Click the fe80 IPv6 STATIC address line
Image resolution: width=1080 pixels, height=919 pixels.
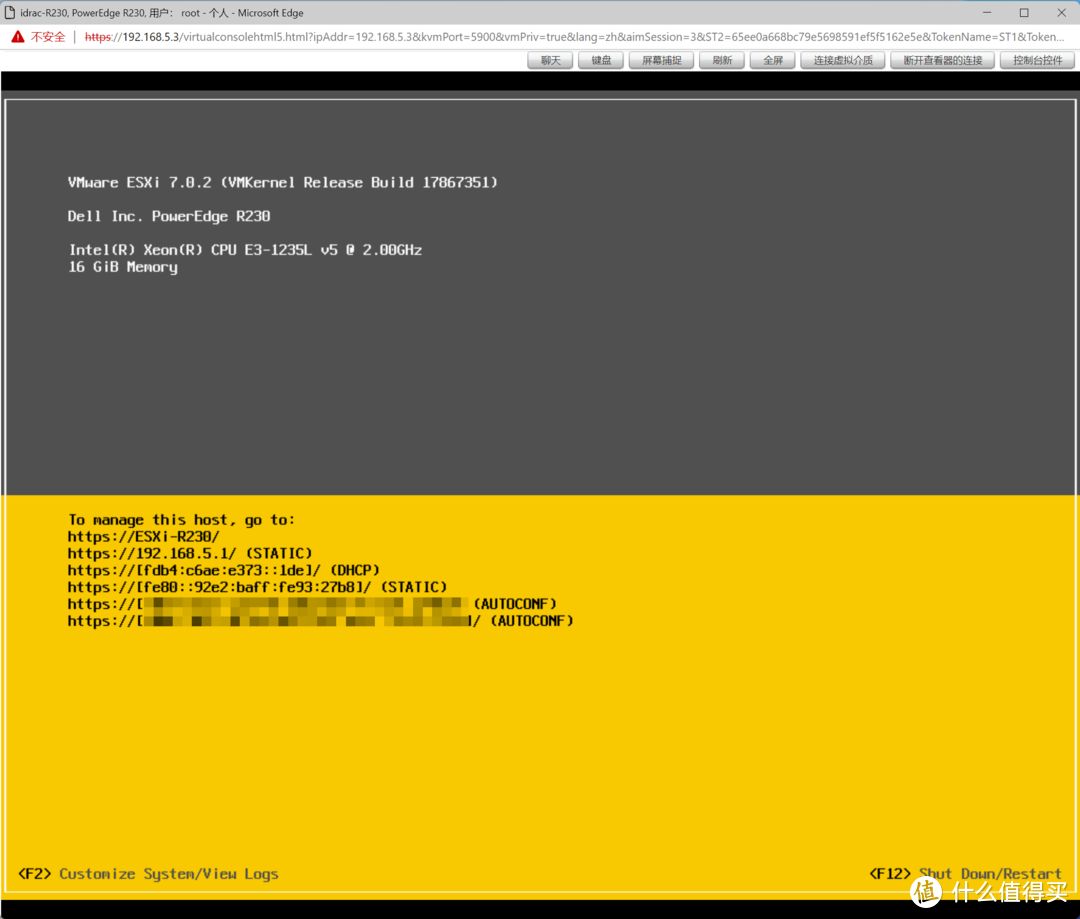tap(257, 587)
